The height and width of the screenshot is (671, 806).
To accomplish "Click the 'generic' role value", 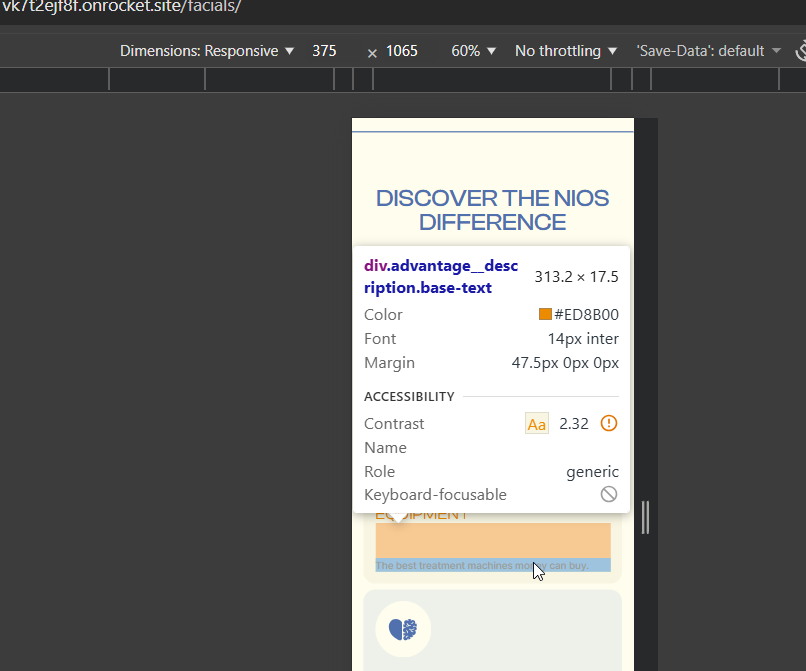I will 592,471.
